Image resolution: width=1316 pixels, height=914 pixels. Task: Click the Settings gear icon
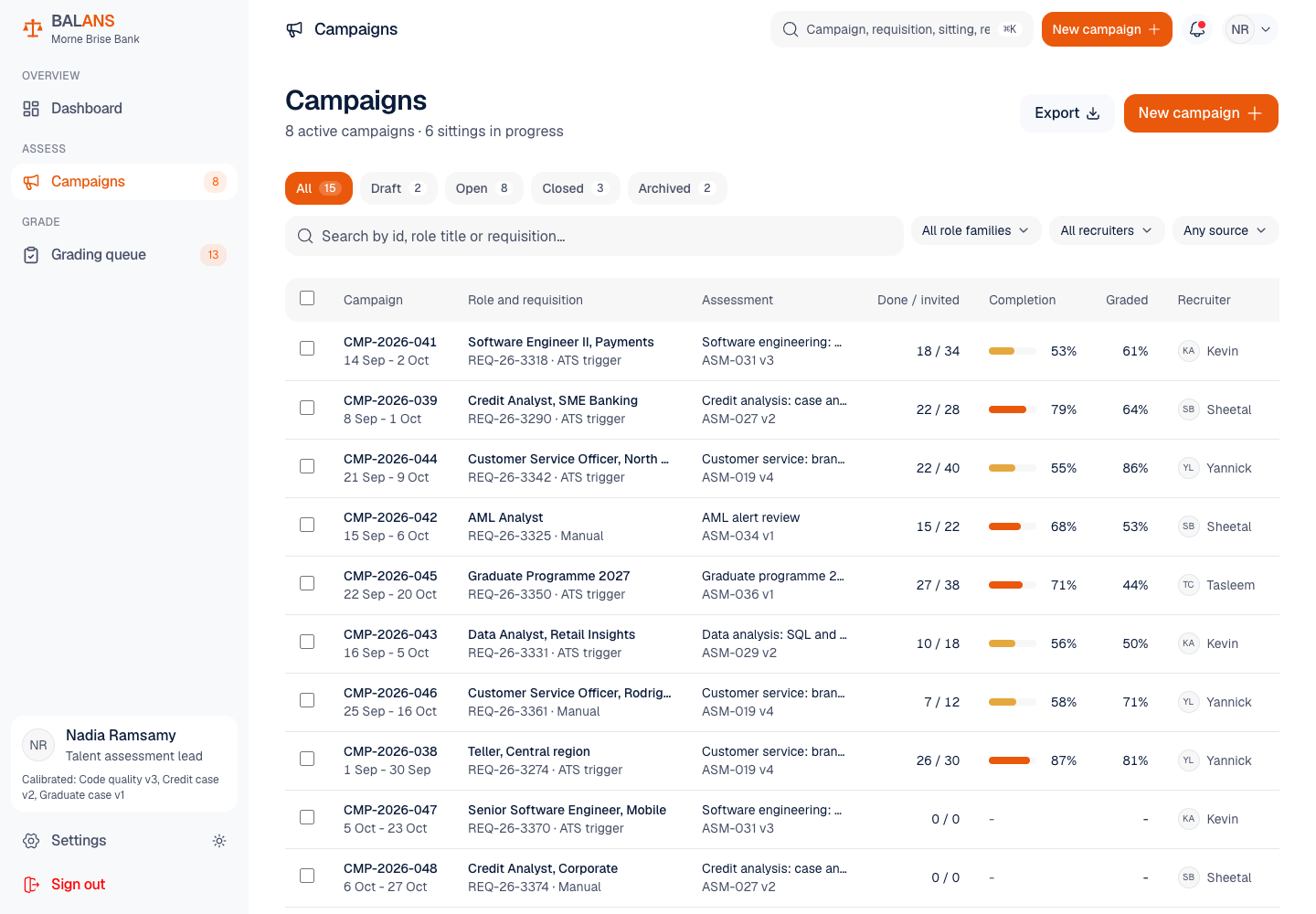(x=31, y=841)
